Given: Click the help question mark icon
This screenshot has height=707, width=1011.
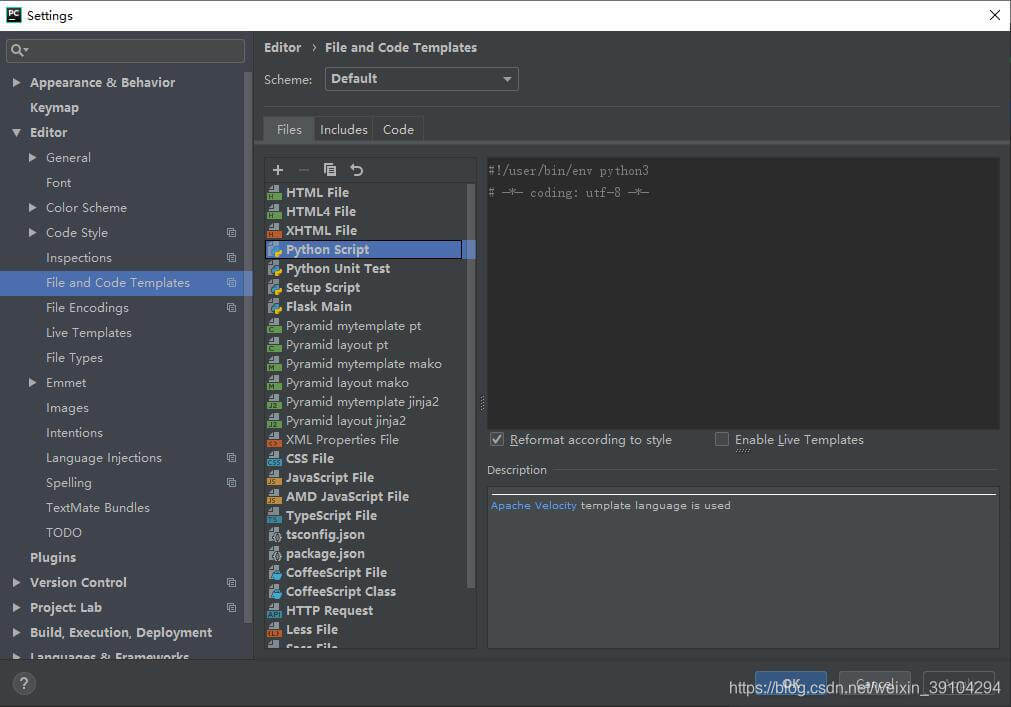Looking at the screenshot, I should pyautogui.click(x=25, y=684).
